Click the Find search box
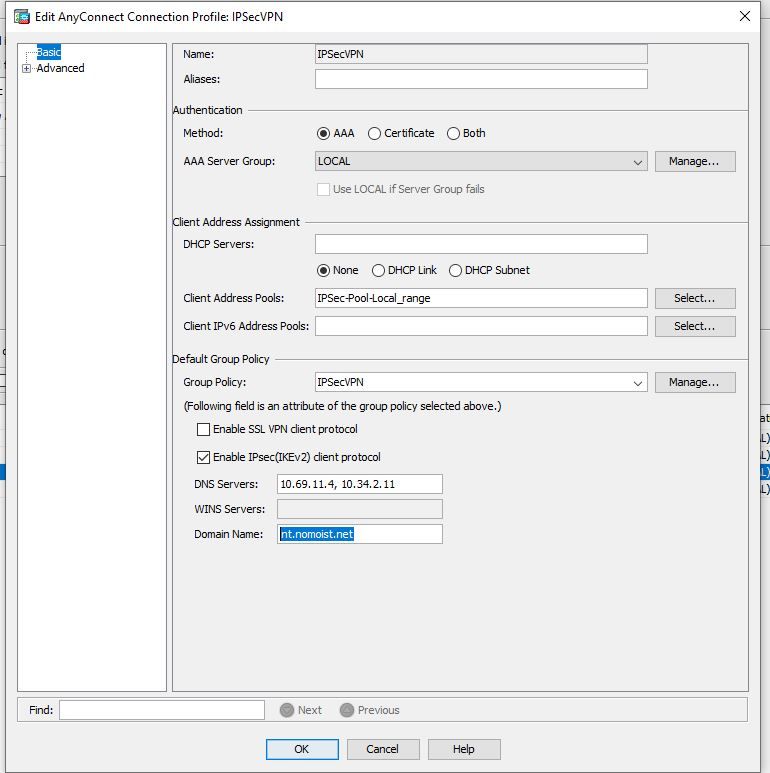The width and height of the screenshot is (770, 773). click(162, 710)
